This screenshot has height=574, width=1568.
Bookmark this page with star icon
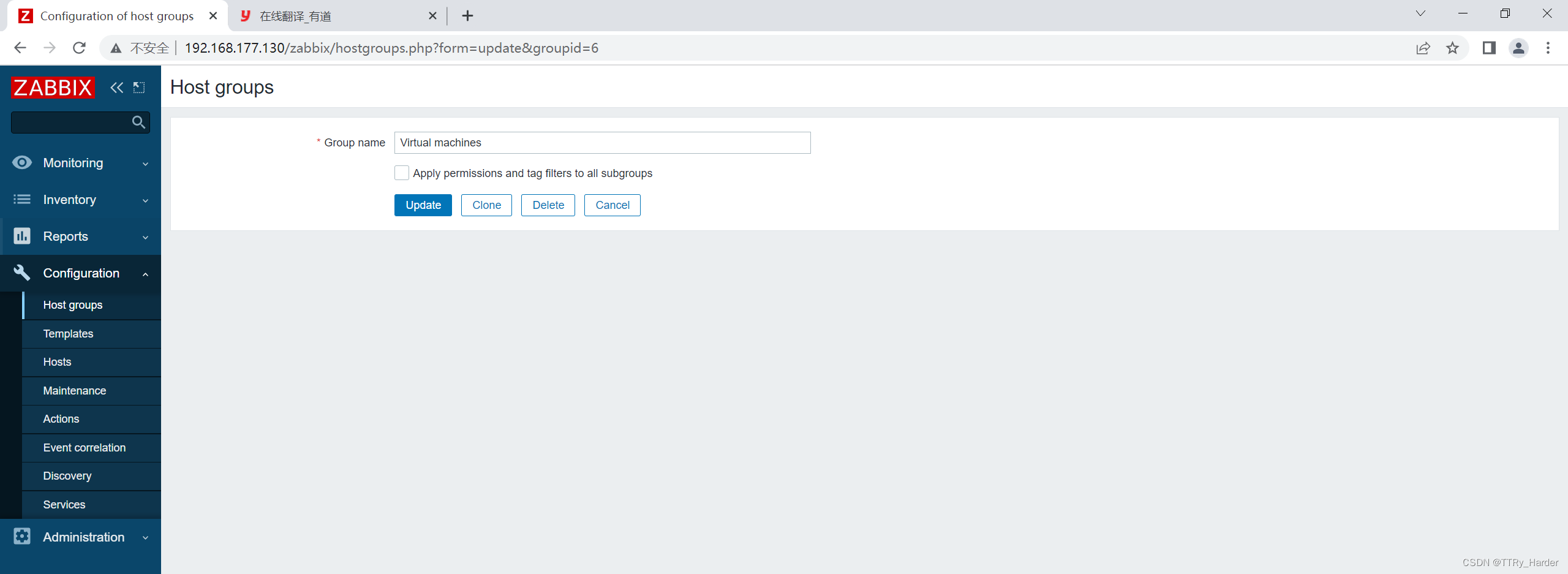point(1453,48)
